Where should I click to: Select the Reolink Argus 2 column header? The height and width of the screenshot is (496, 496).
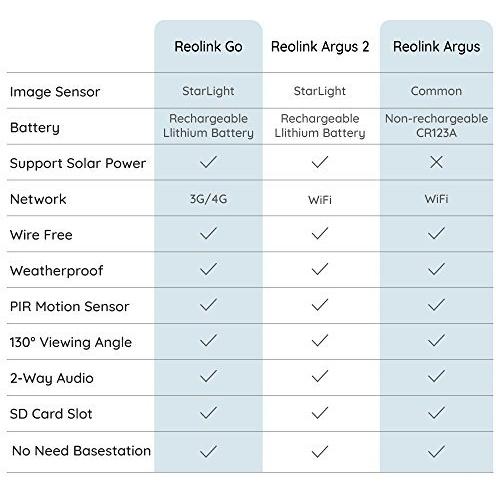pos(320,47)
